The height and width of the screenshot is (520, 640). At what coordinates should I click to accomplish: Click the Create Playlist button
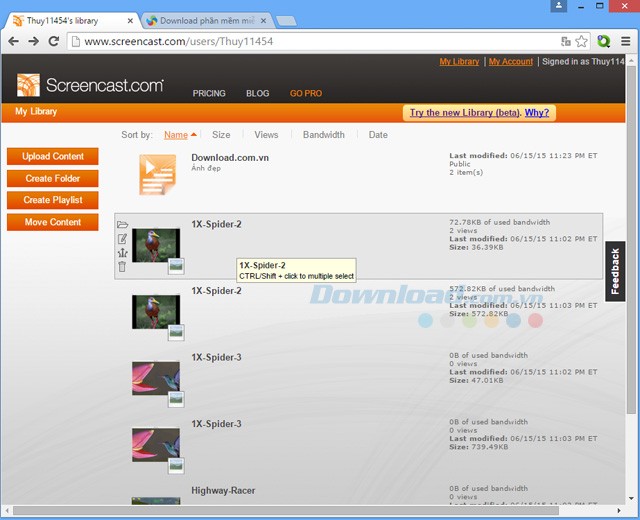pos(53,200)
